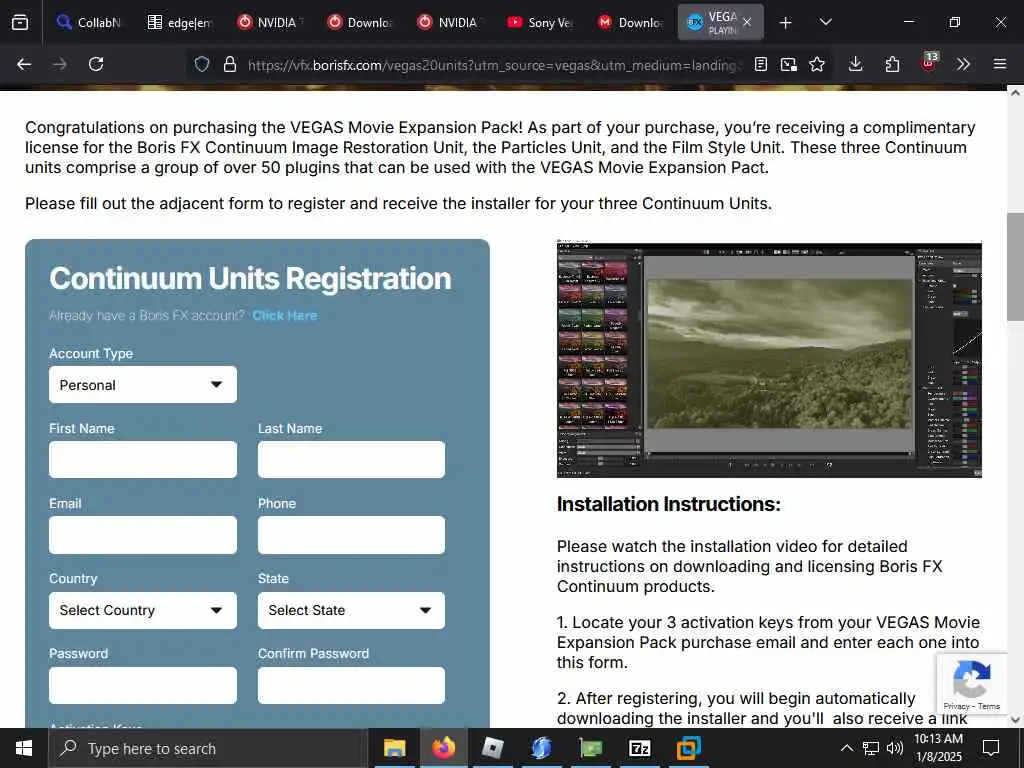Toggle reader view icon
Screen dimensions: 1024x768
point(761,64)
